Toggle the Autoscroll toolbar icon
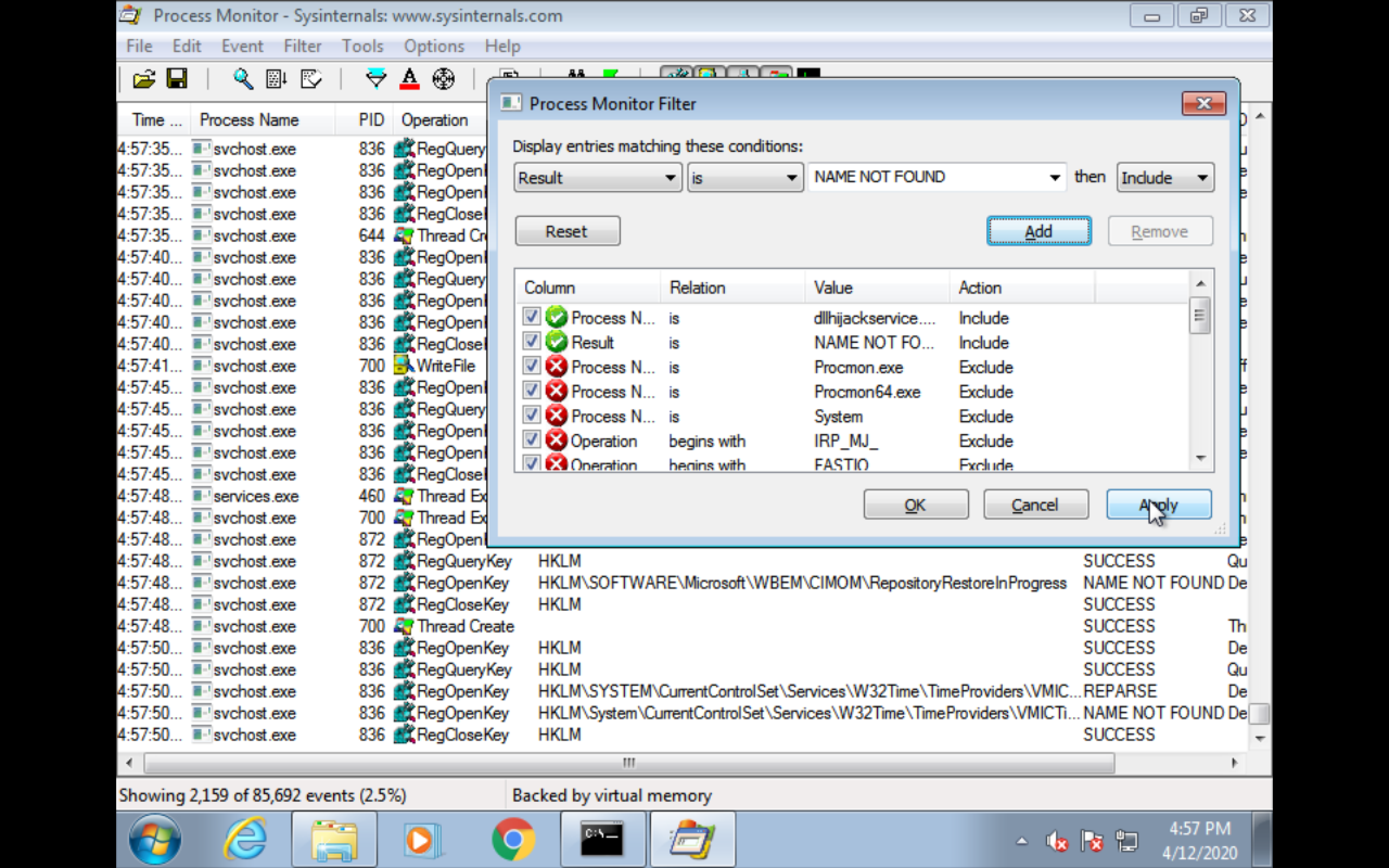Screen dimensions: 1389x868 click(277, 79)
